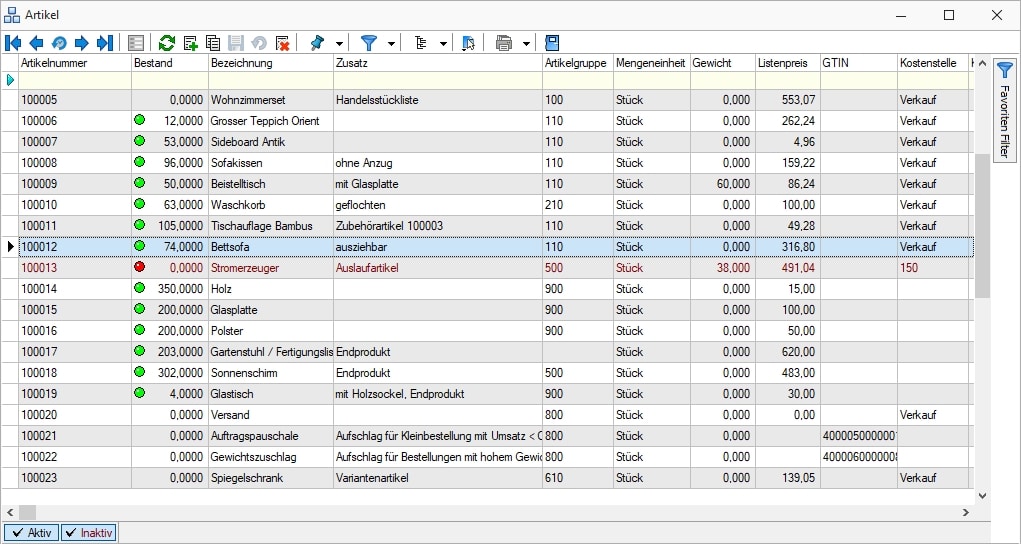Image resolution: width=1021 pixels, height=544 pixels.
Task: Jump to first record arrow icon
Action: coord(13,43)
